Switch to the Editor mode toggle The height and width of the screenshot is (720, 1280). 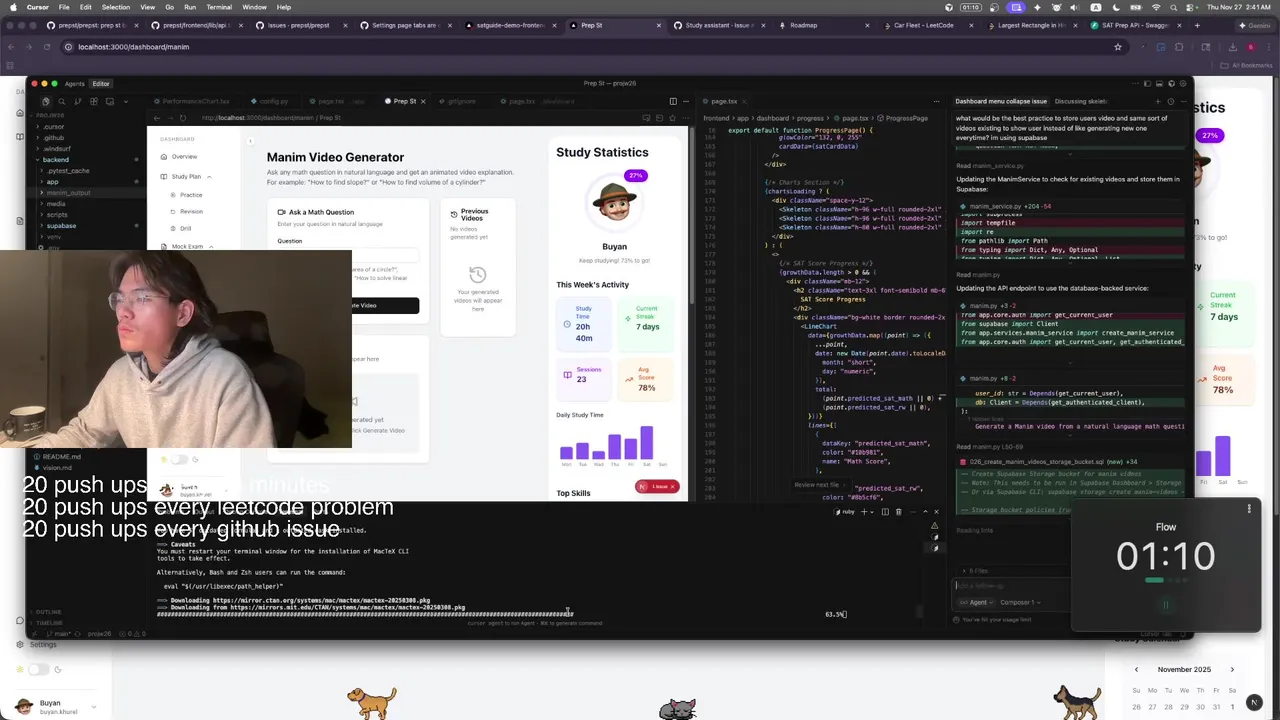101,84
